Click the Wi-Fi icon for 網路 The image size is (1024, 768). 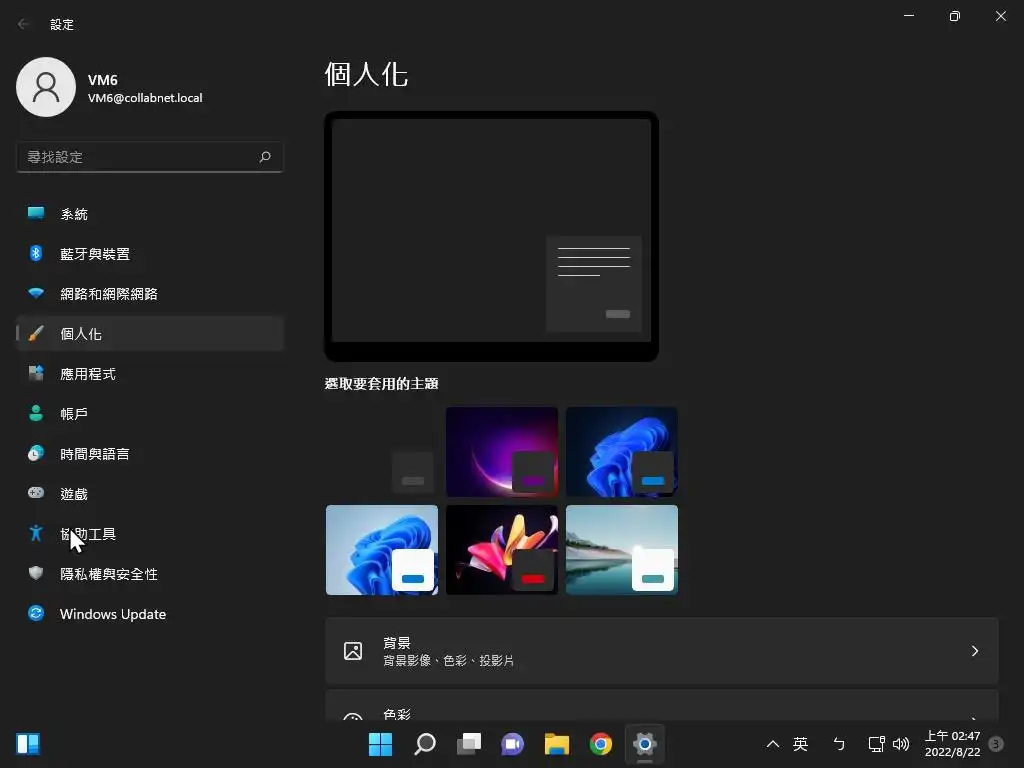click(36, 293)
